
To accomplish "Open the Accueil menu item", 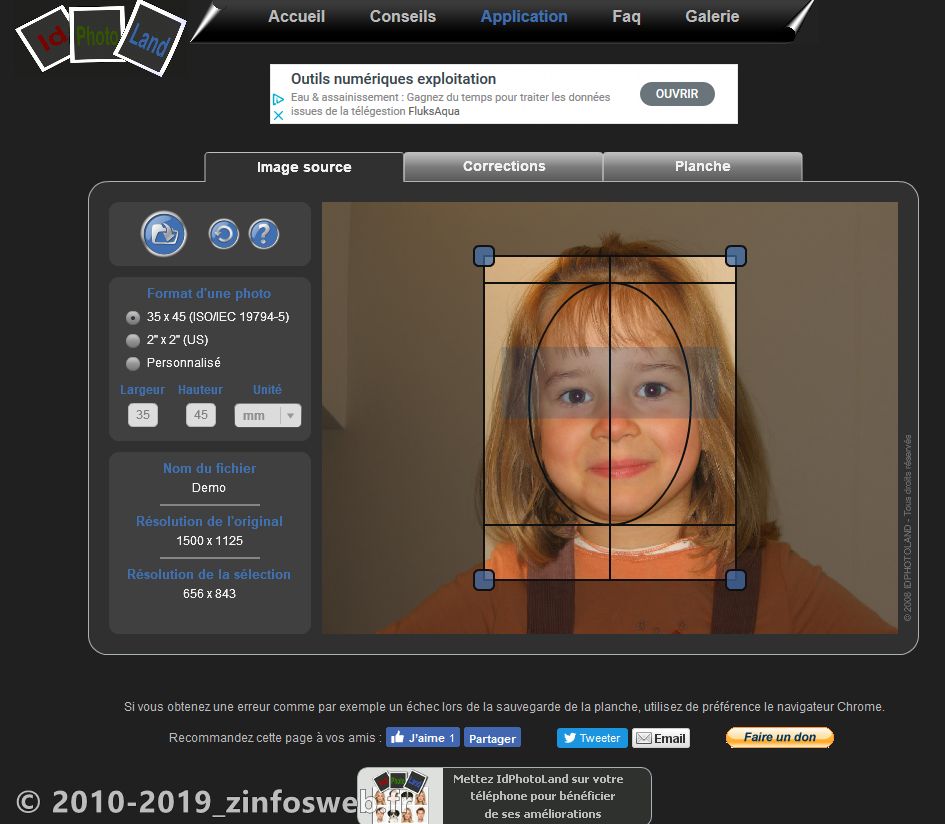I will (296, 16).
